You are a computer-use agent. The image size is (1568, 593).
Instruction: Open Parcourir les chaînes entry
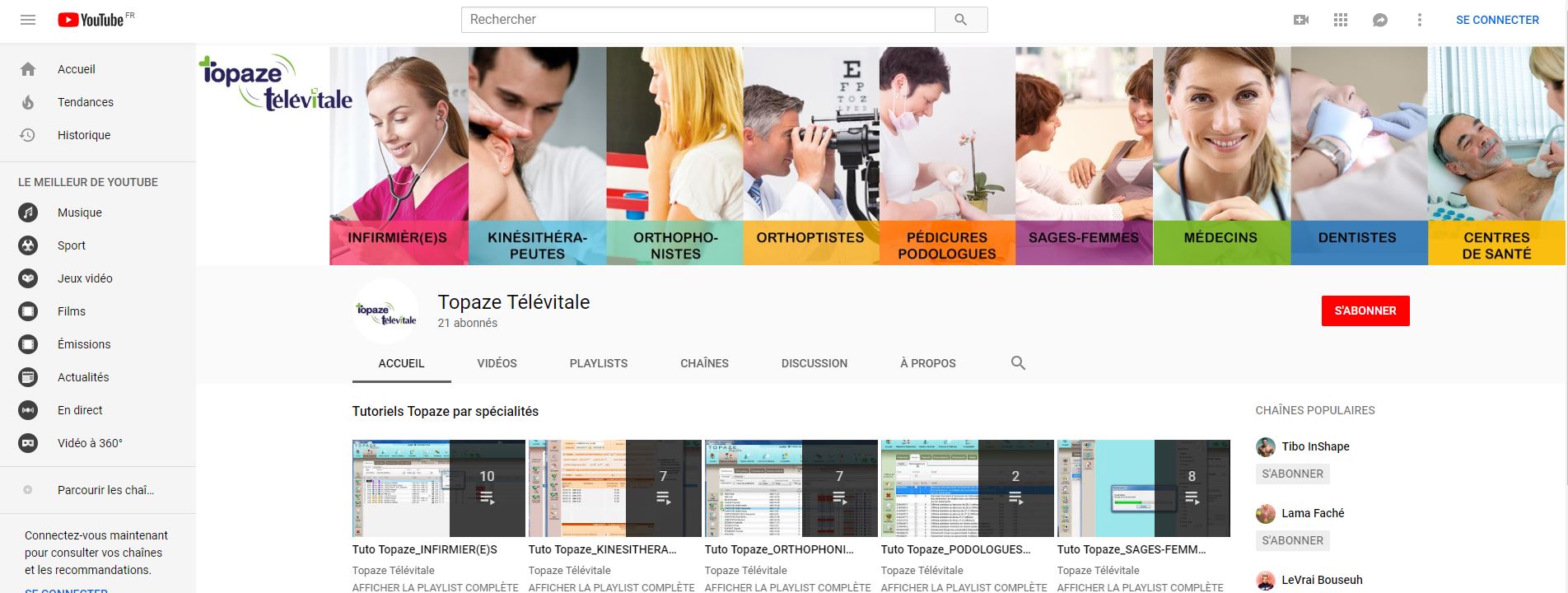(x=98, y=490)
